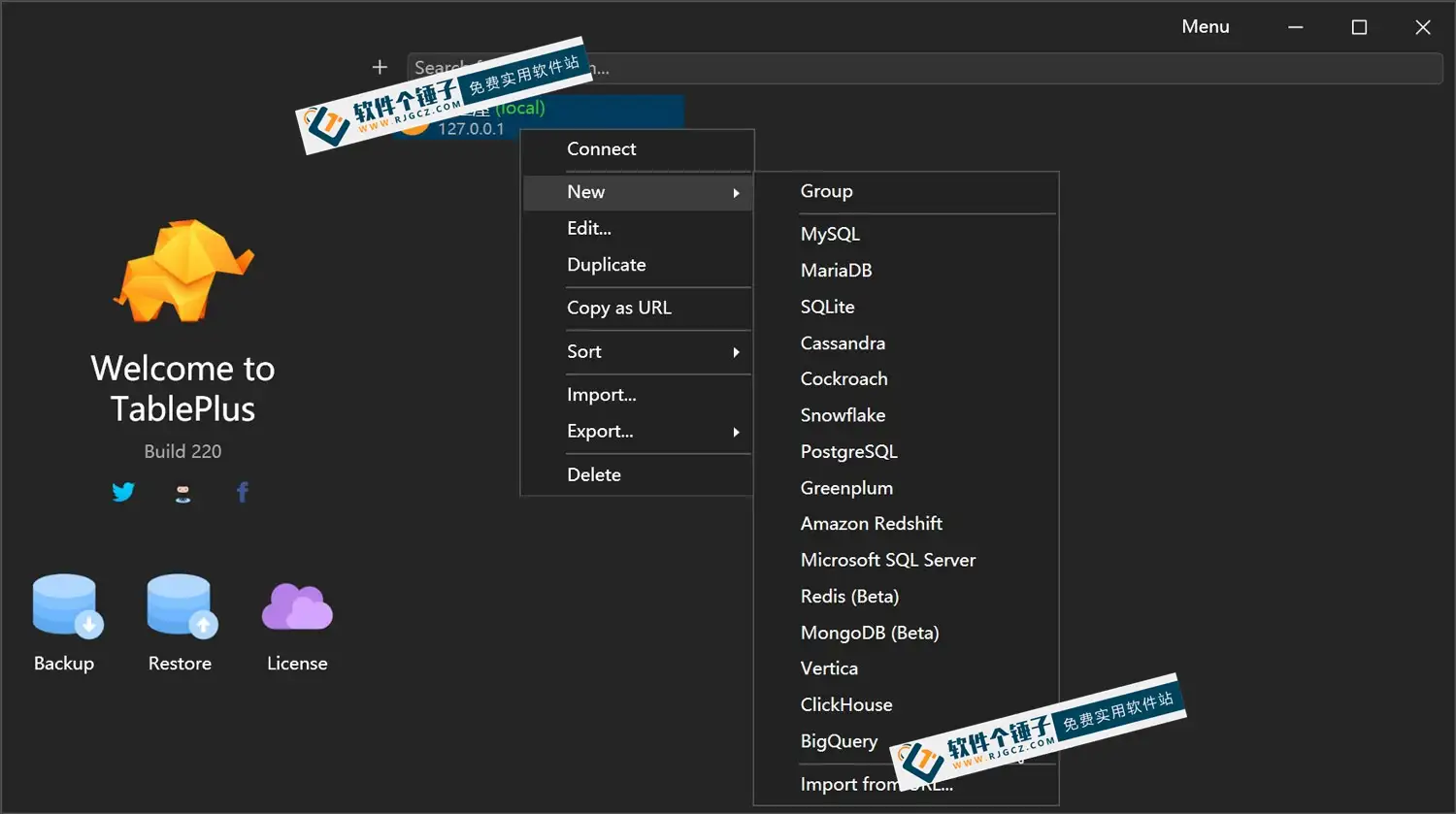Click the Restore label text
The height and width of the screenshot is (814, 1456).
pyautogui.click(x=180, y=664)
